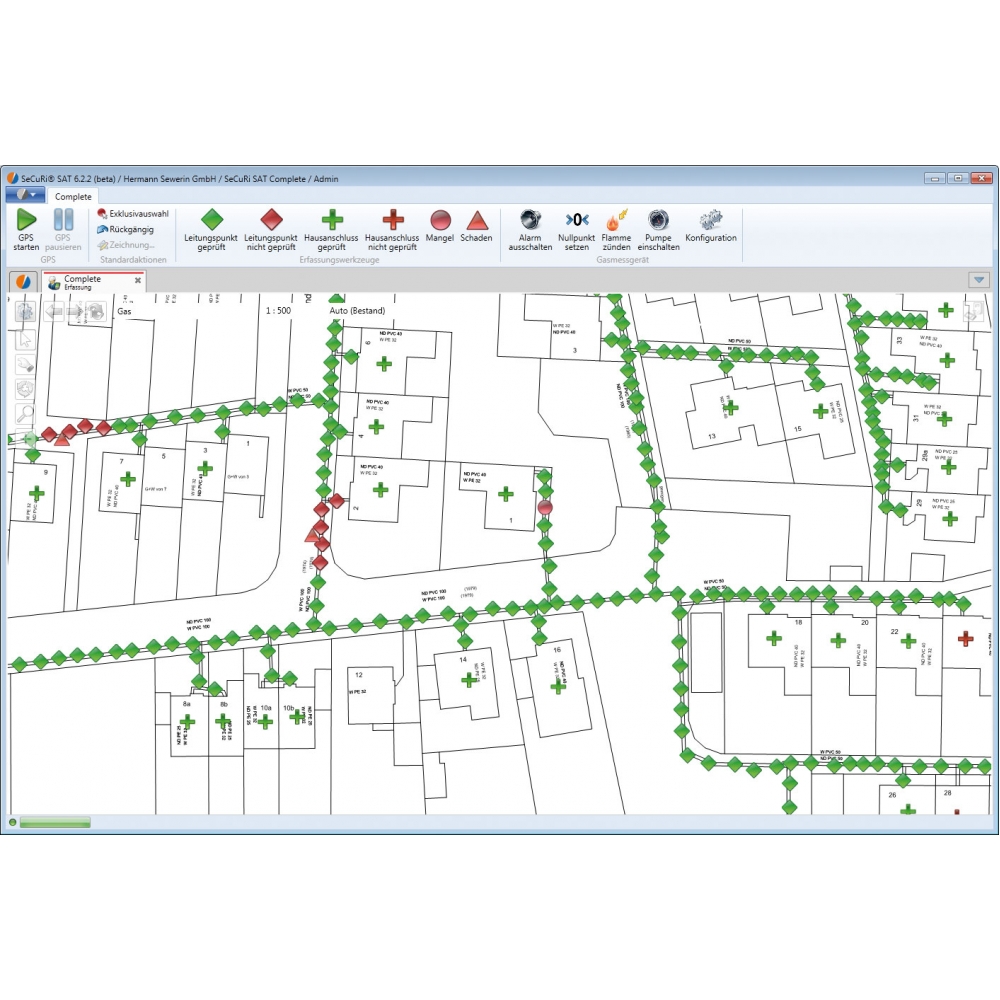Go to next map view with right arrow
This screenshot has height=1000, width=1000.
pyautogui.click(x=75, y=312)
